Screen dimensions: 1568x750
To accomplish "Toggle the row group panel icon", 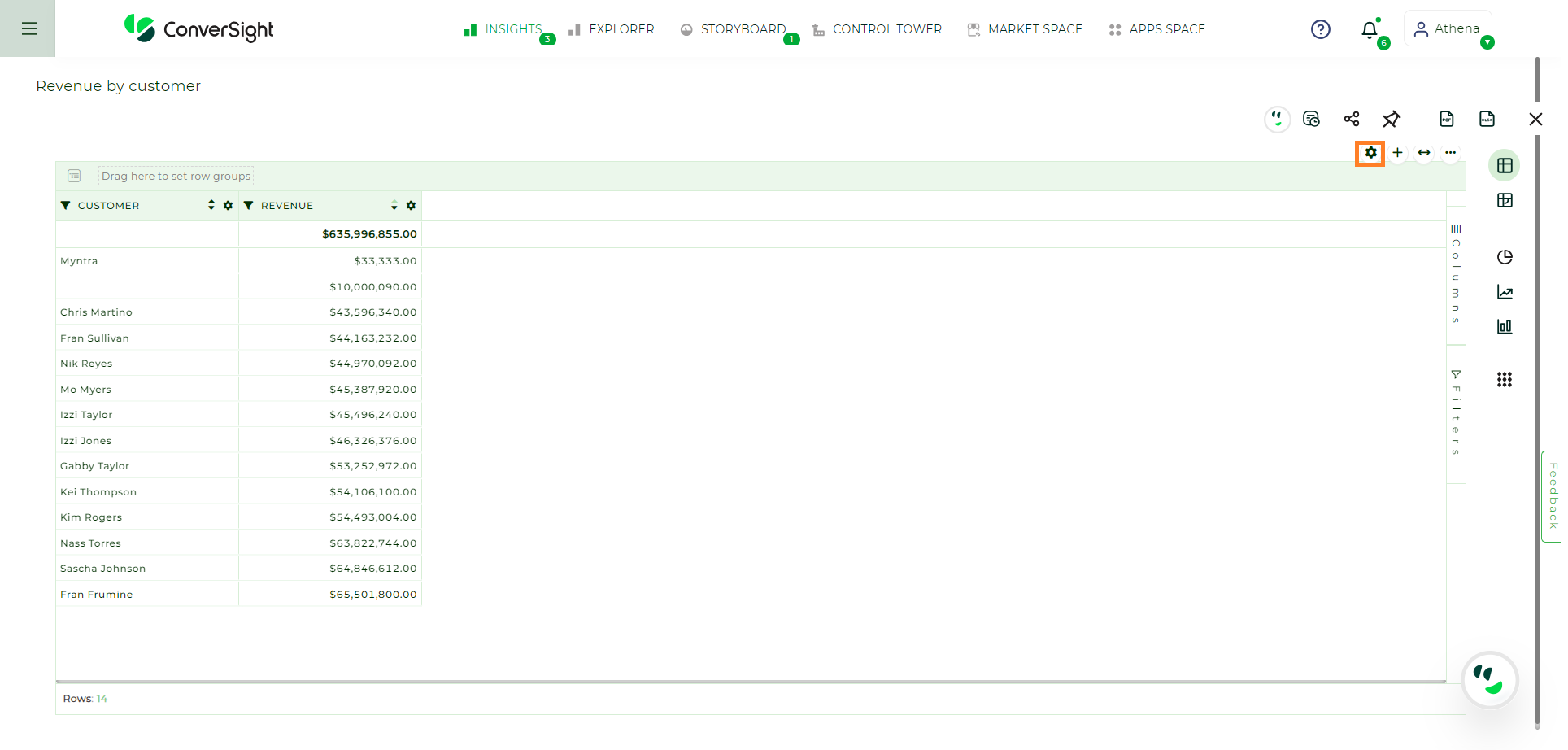I will (74, 176).
